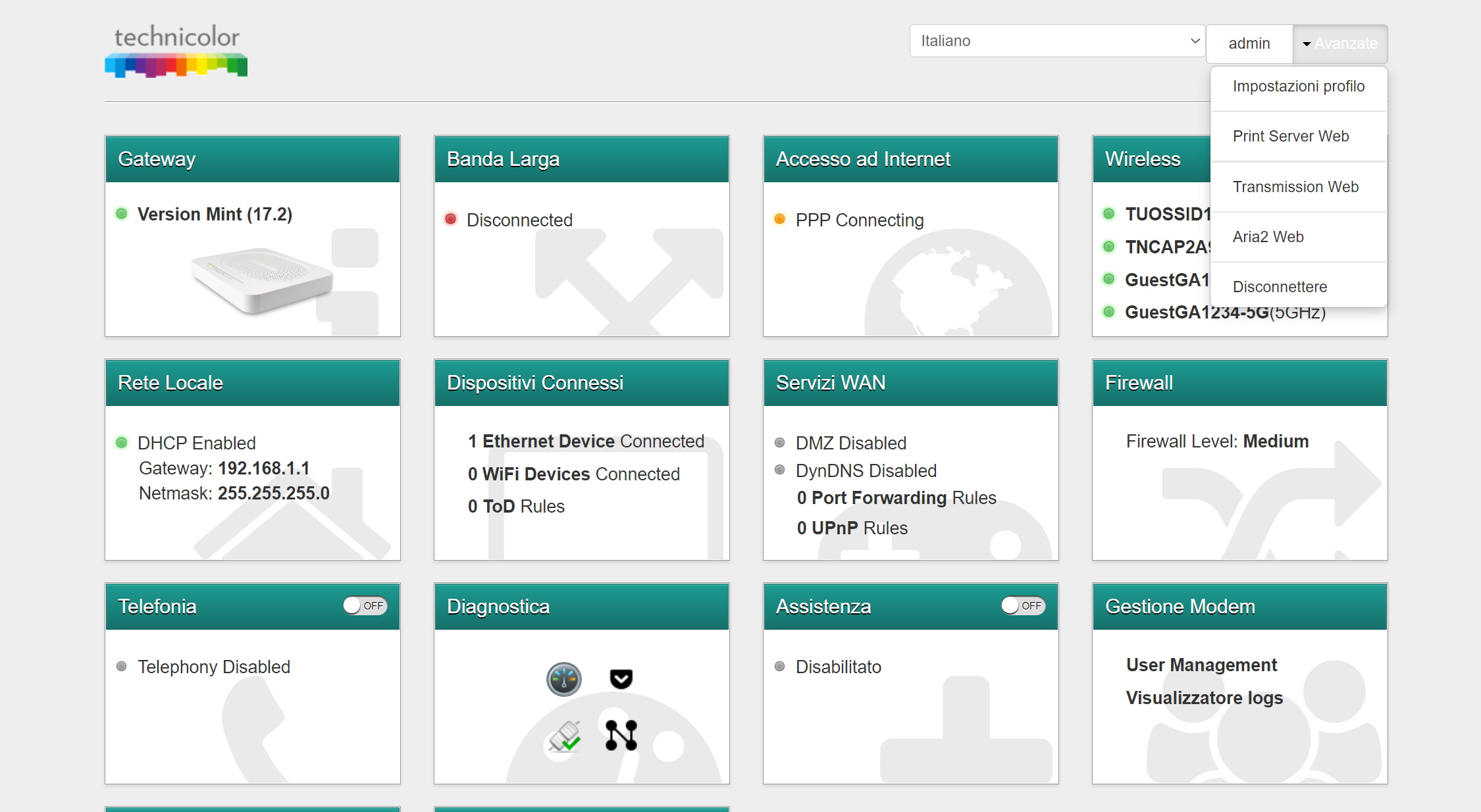Open Transmission Web menu entry
1481x812 pixels.
pyautogui.click(x=1295, y=187)
